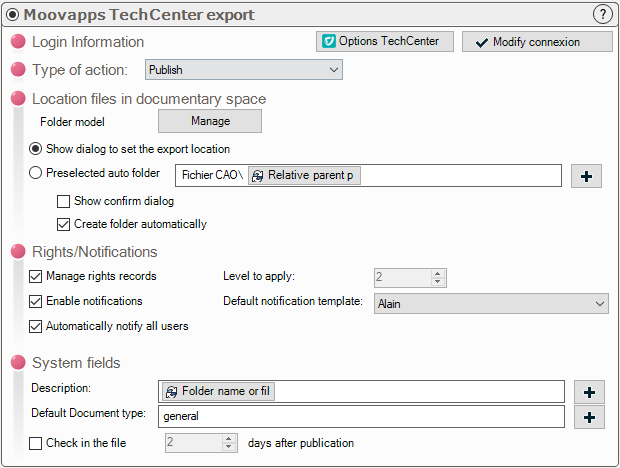Open the Type of action dropdown
This screenshot has height=468, width=620.
(244, 70)
